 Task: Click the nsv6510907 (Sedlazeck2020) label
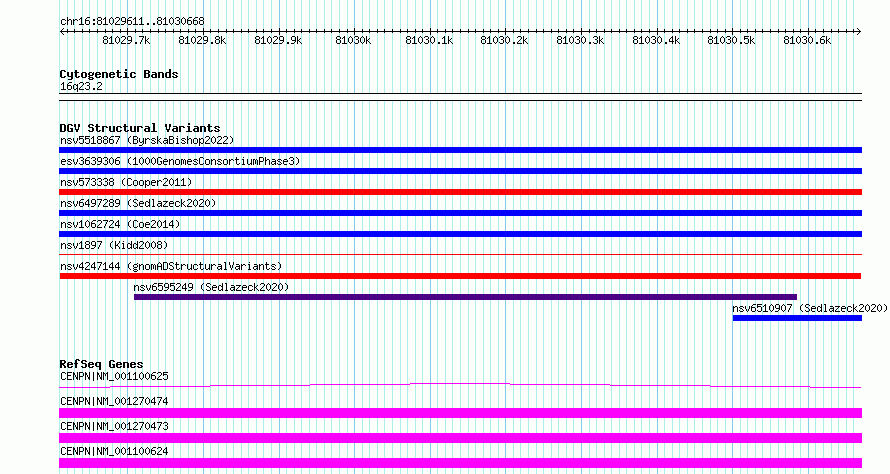[810, 308]
